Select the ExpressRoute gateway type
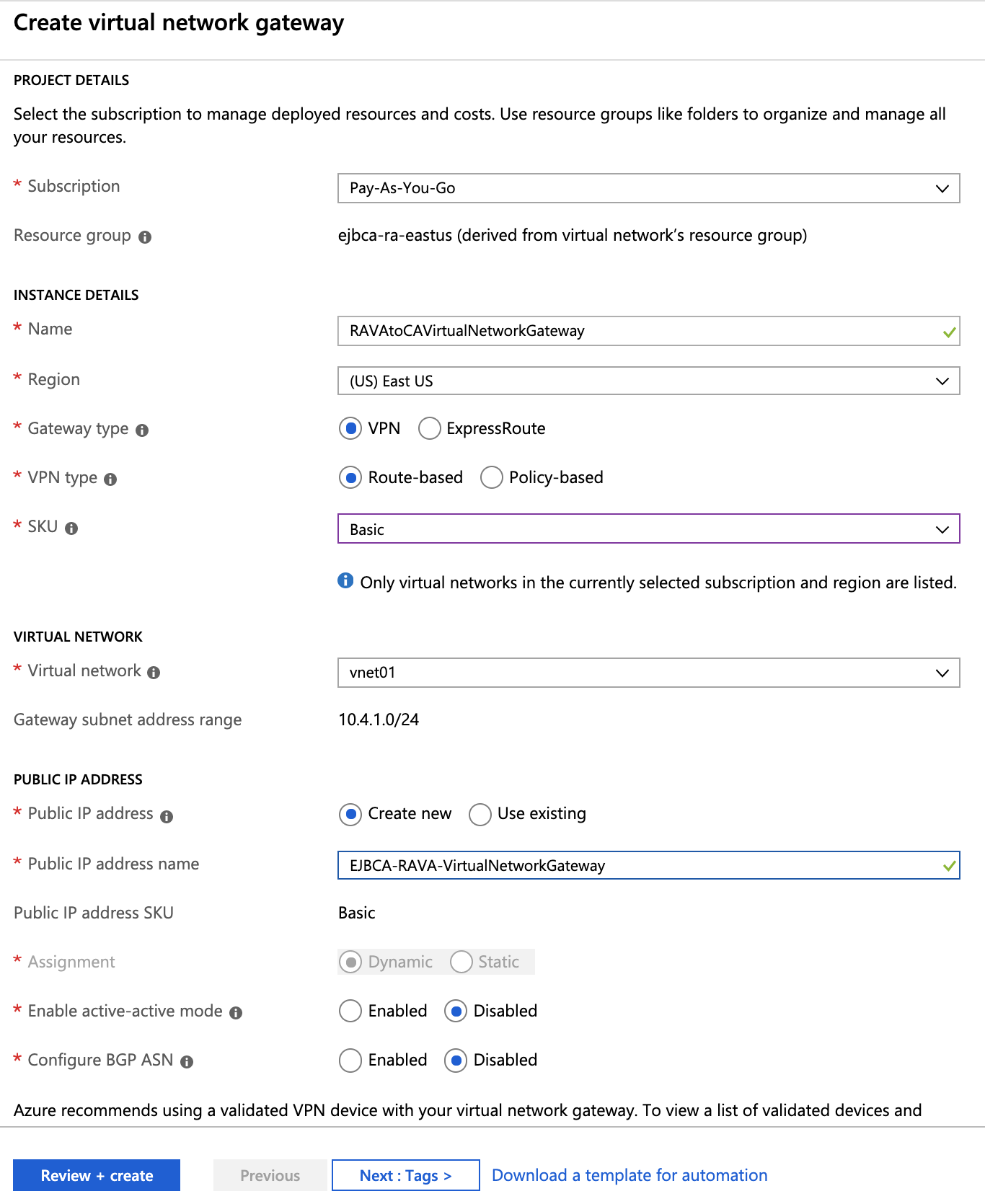Image resolution: width=985 pixels, height=1204 pixels. (430, 429)
